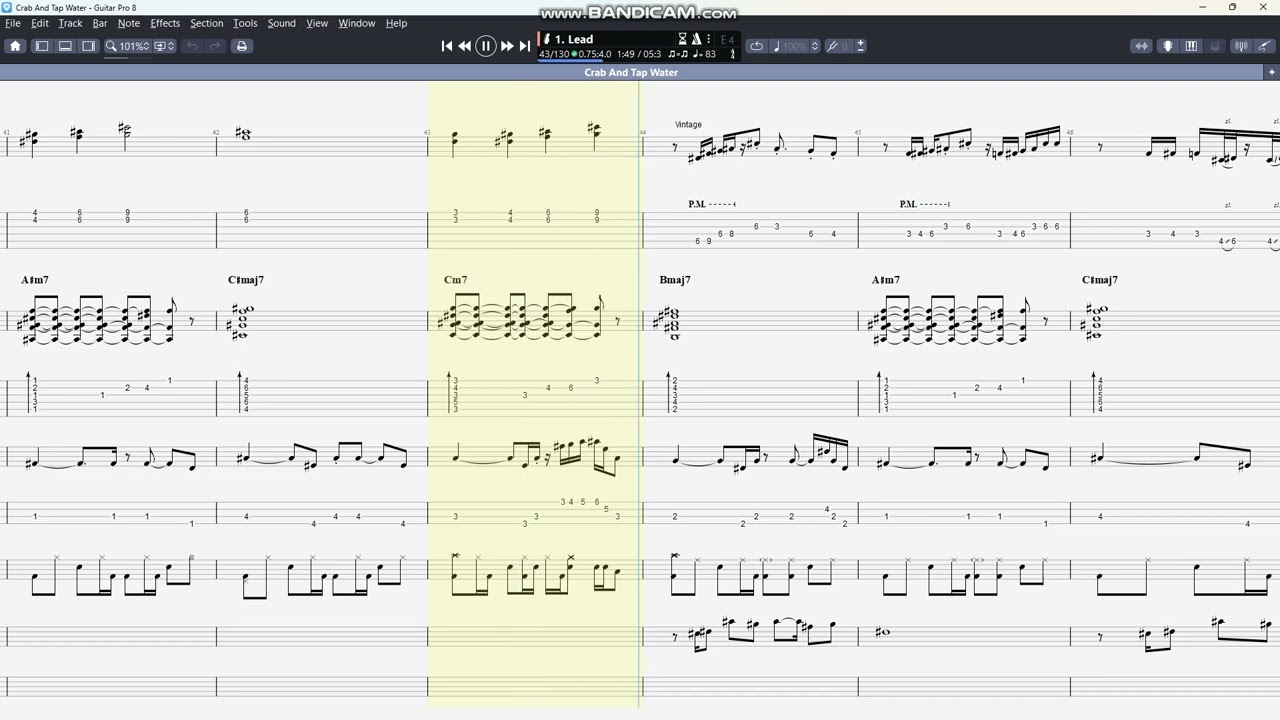
Task: Click the Undo arrow
Action: [x=191, y=46]
